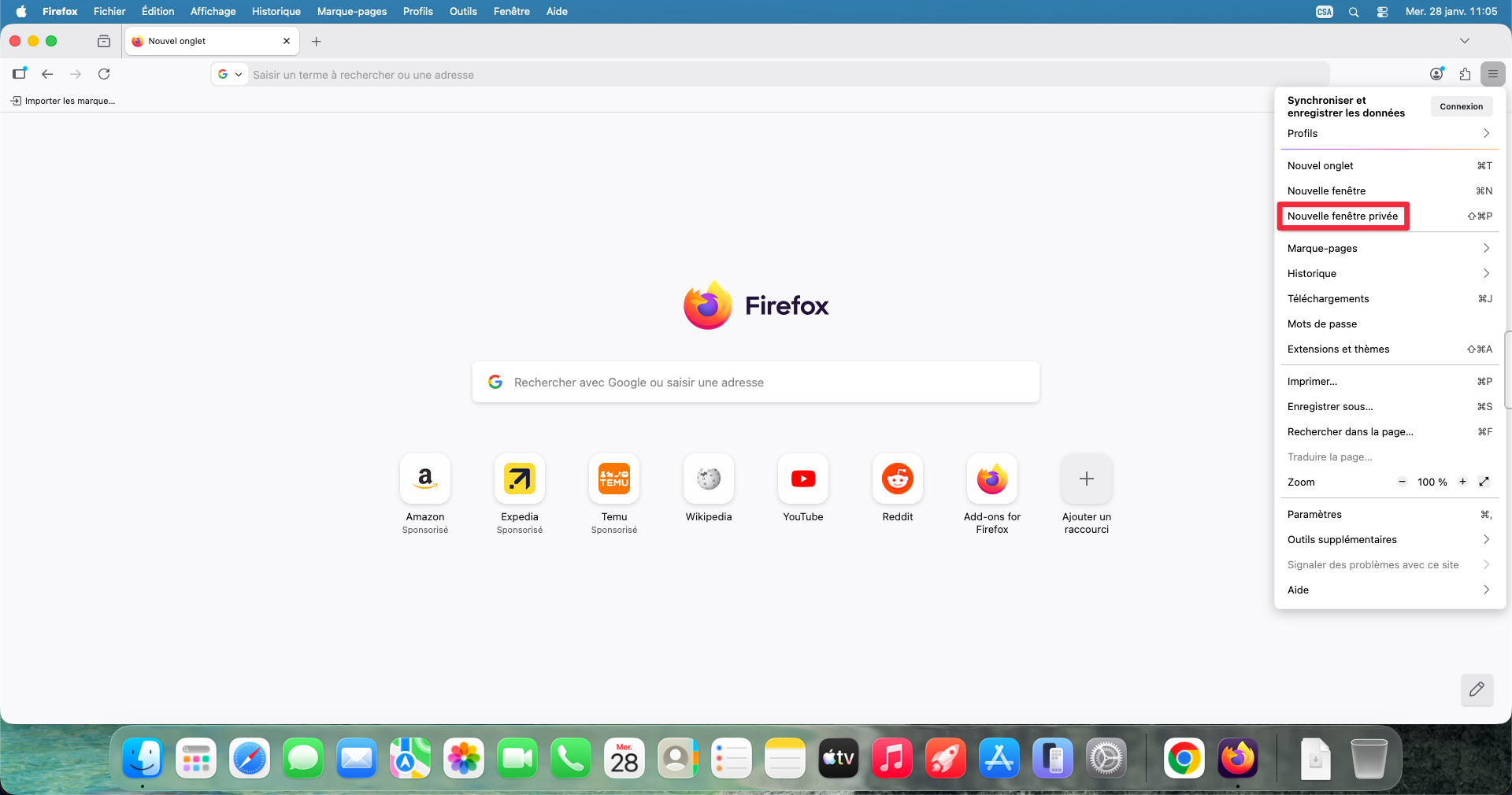Open Control Center in the menu bar
The width and height of the screenshot is (1512, 795).
tap(1382, 12)
